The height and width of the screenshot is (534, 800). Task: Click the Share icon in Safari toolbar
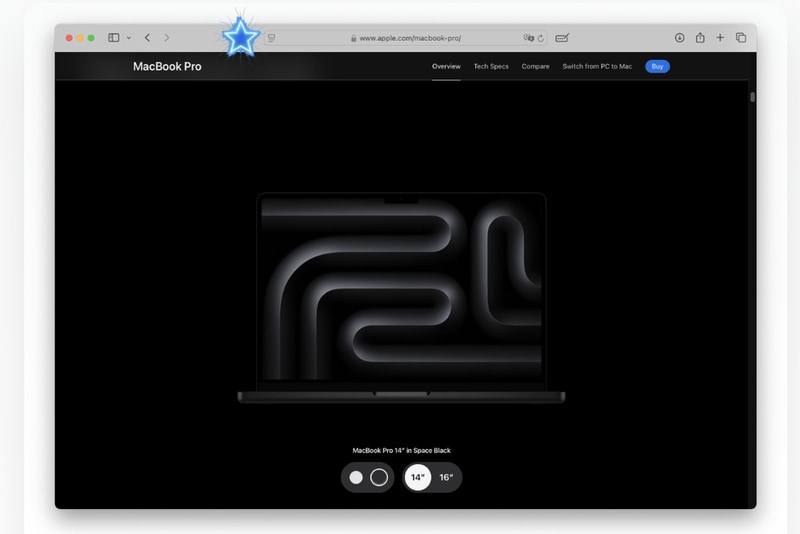click(x=700, y=38)
